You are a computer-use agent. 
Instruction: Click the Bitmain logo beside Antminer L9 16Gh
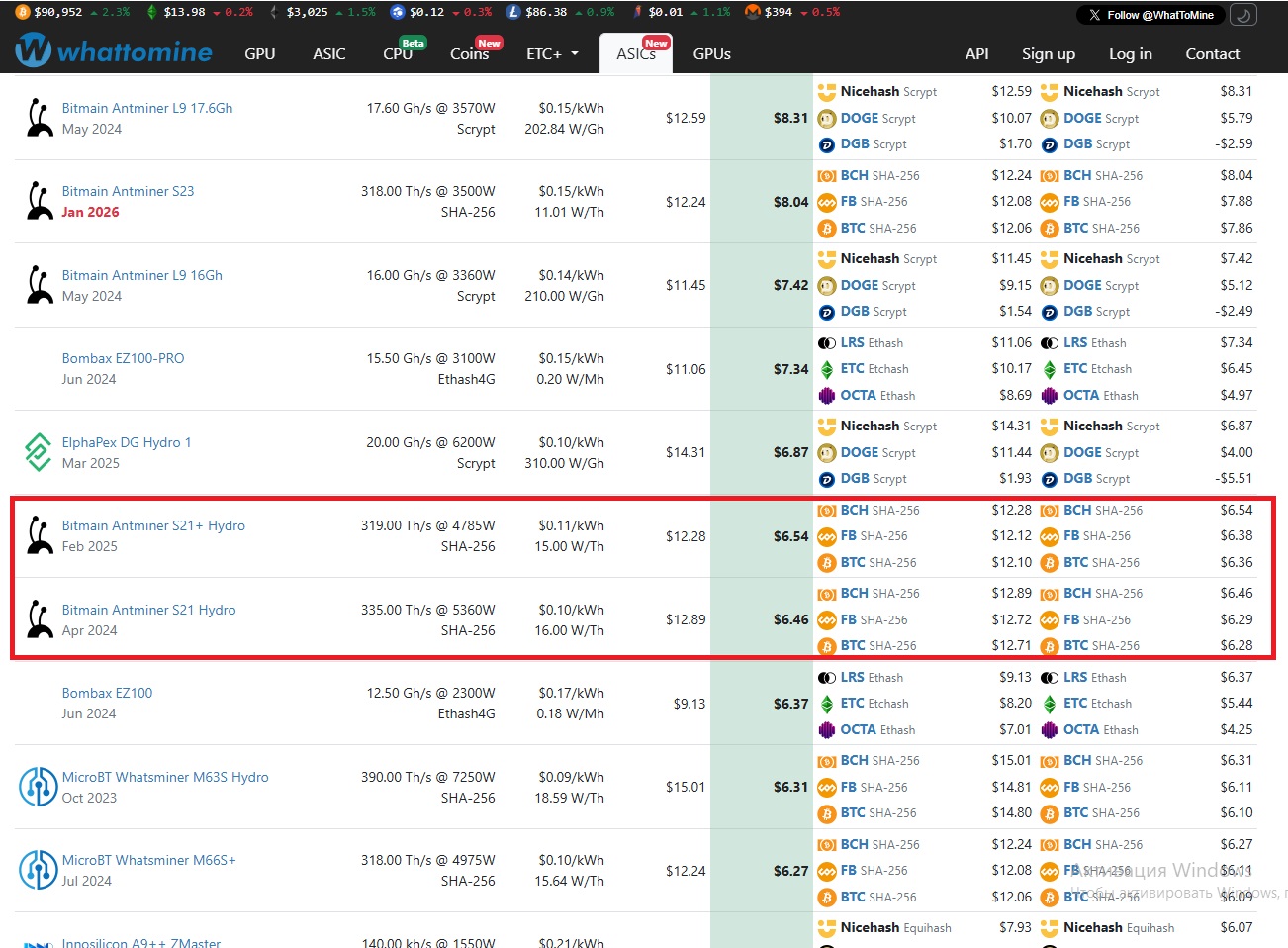tap(39, 285)
